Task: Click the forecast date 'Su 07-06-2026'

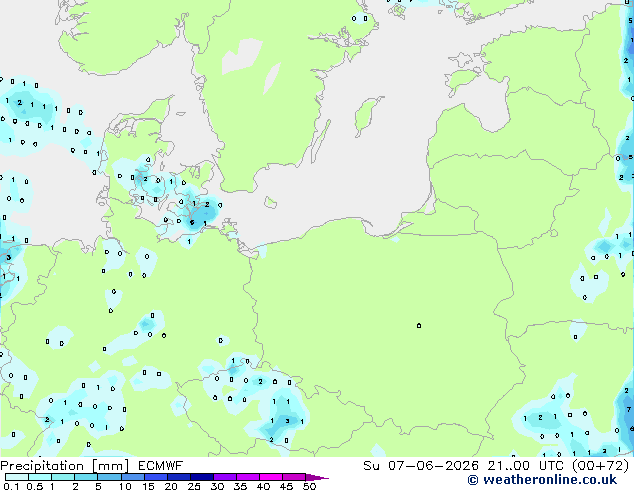Action: [421, 466]
